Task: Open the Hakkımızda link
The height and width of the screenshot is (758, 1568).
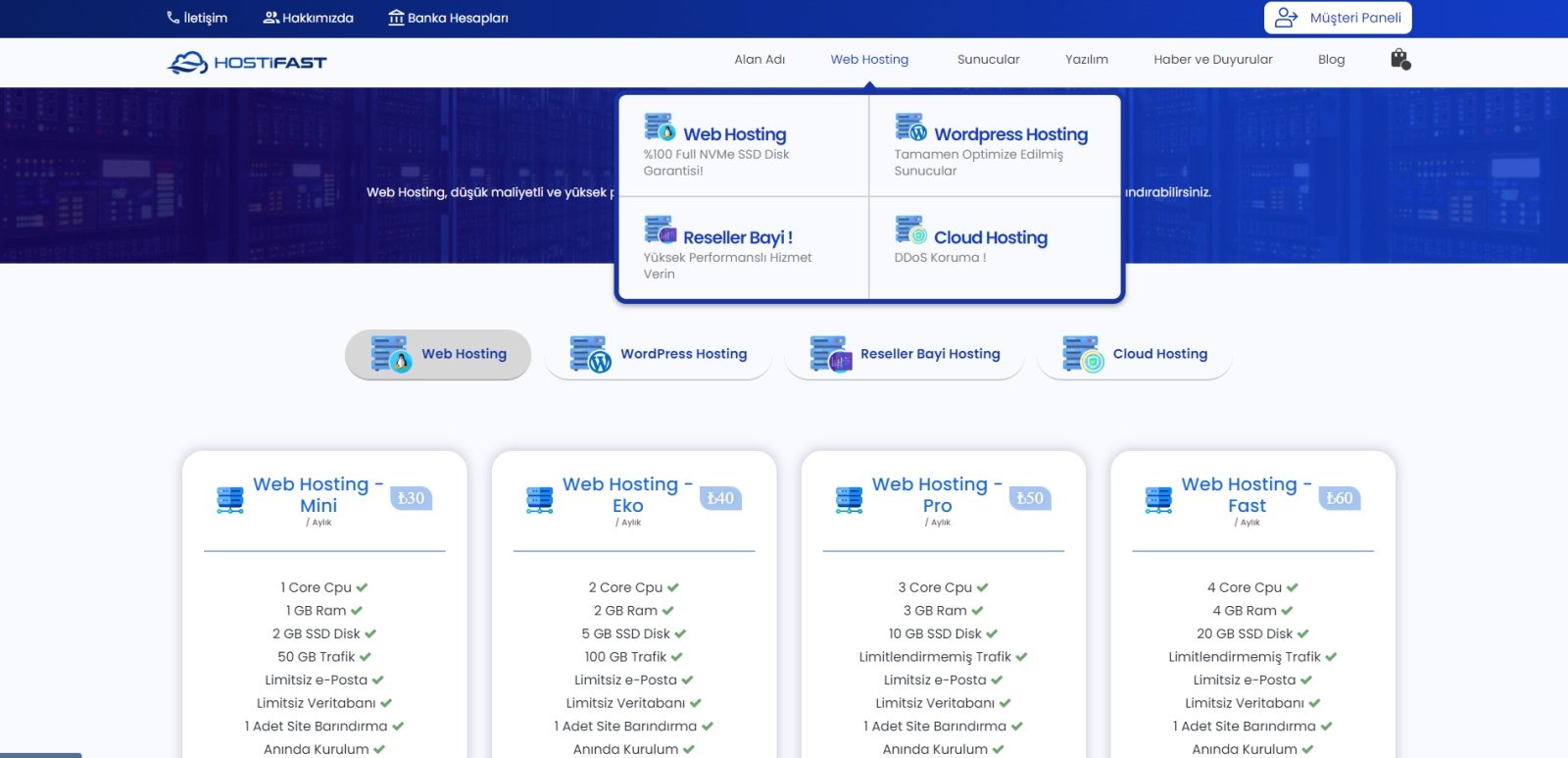Action: tap(309, 18)
